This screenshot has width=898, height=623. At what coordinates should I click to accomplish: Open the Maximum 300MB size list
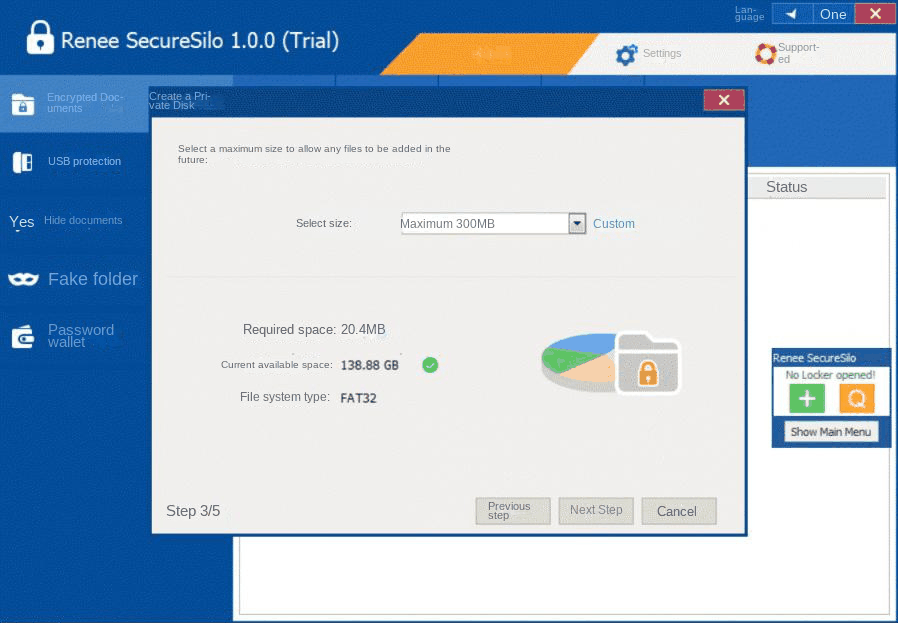pos(485,223)
